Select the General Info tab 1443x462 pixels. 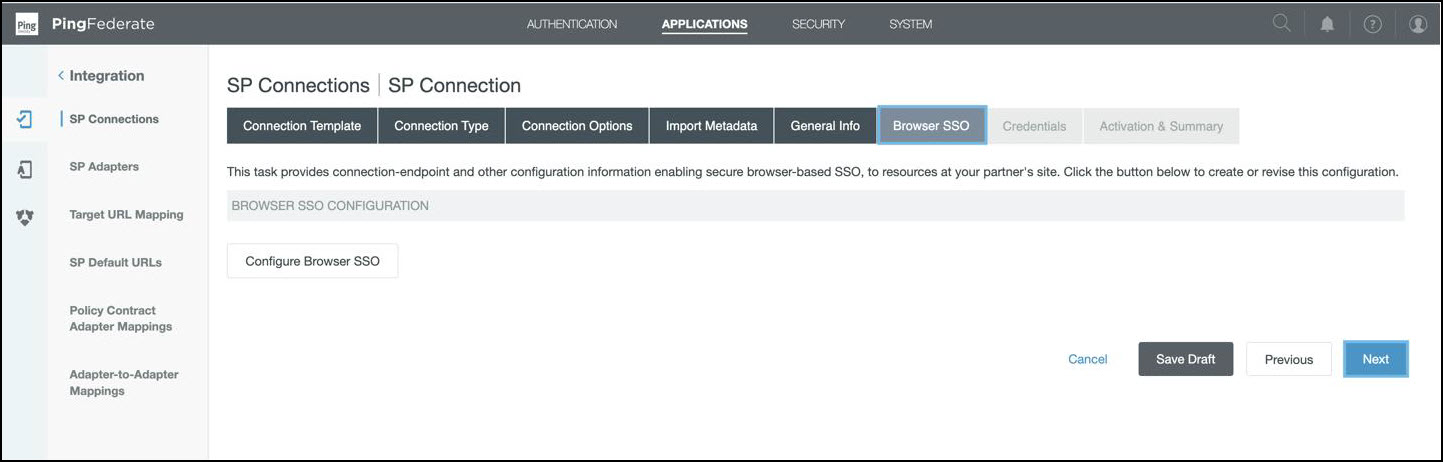(x=824, y=126)
